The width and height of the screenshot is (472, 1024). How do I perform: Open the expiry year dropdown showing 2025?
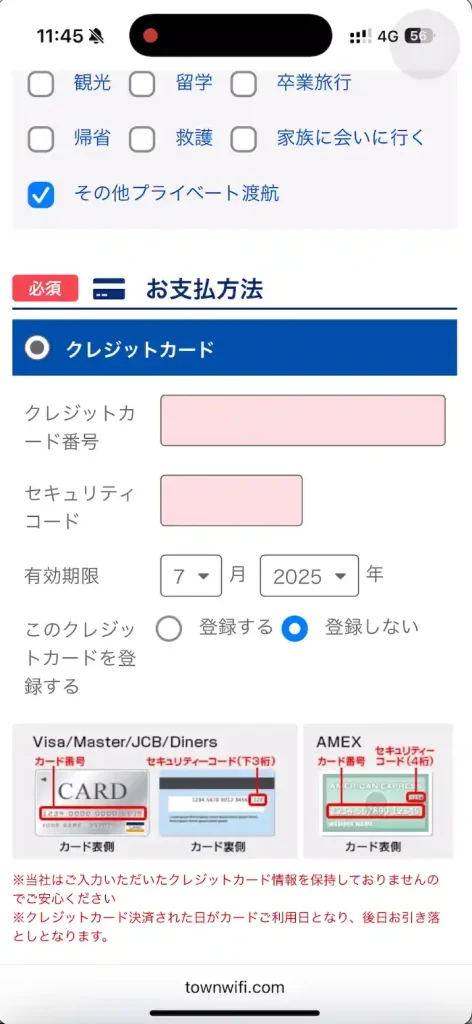pyautogui.click(x=309, y=575)
